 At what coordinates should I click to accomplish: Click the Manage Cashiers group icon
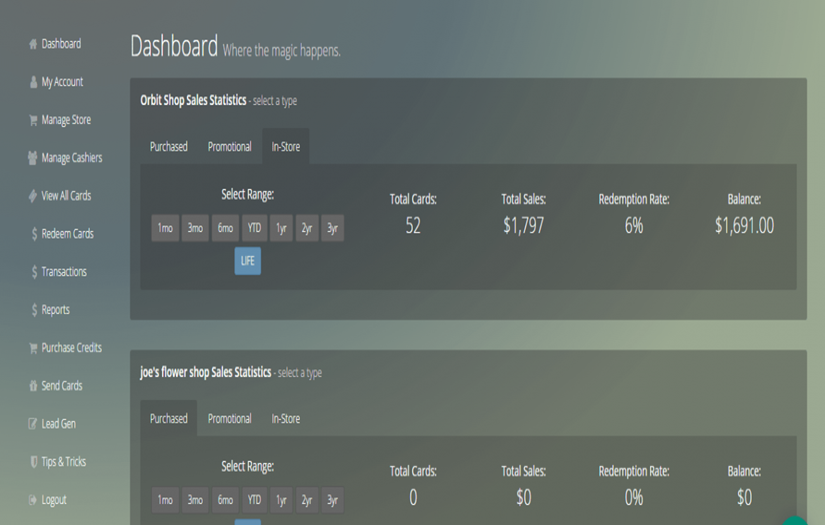tap(33, 158)
